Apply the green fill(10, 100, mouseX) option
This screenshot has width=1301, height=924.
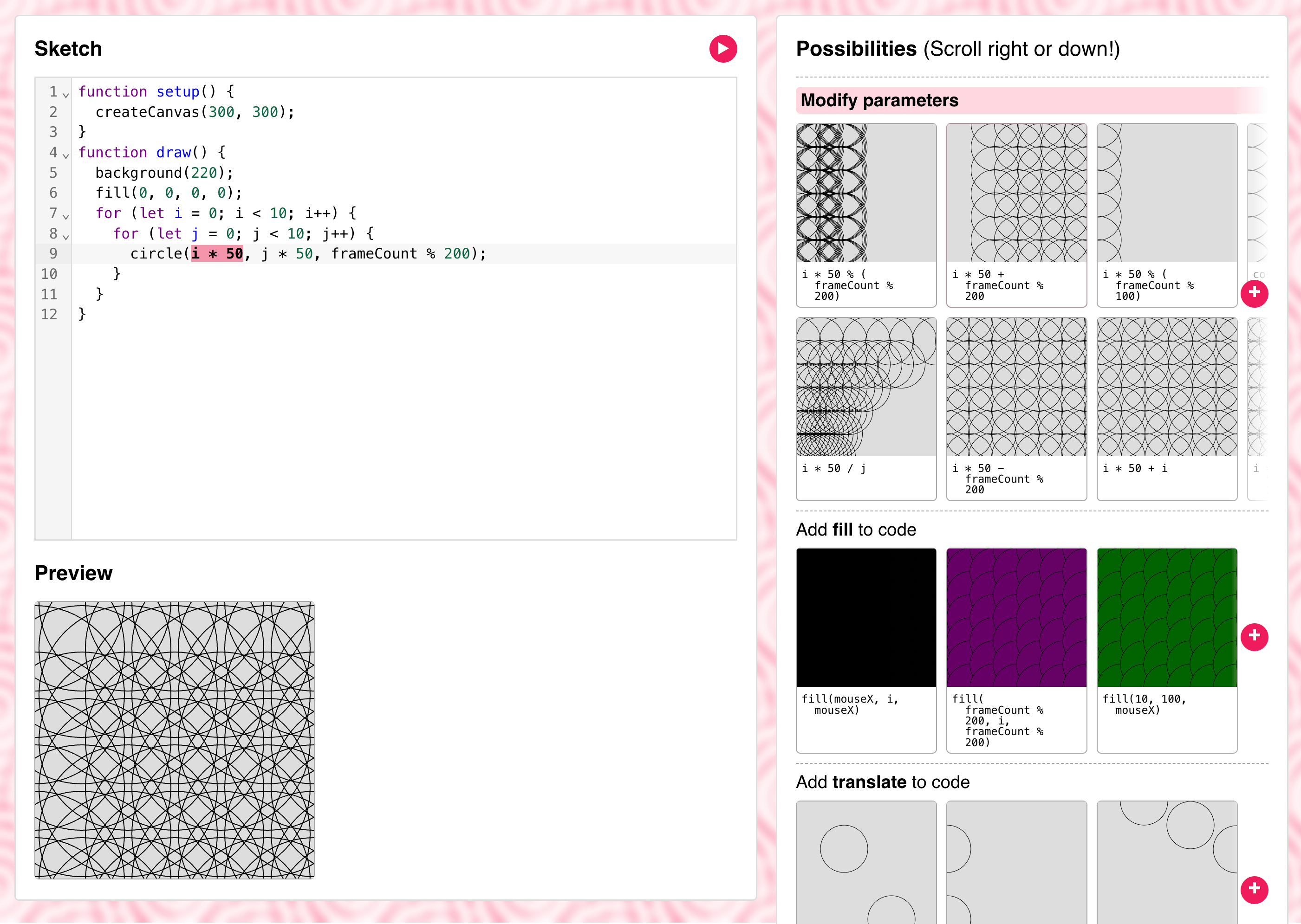pyautogui.click(x=1166, y=650)
